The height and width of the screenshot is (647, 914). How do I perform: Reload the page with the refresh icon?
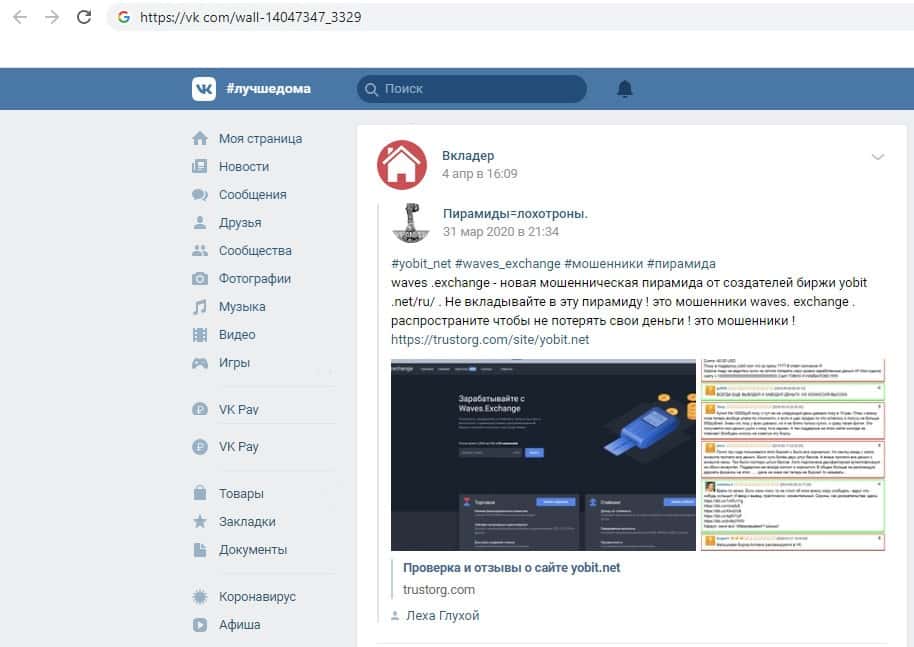point(84,17)
